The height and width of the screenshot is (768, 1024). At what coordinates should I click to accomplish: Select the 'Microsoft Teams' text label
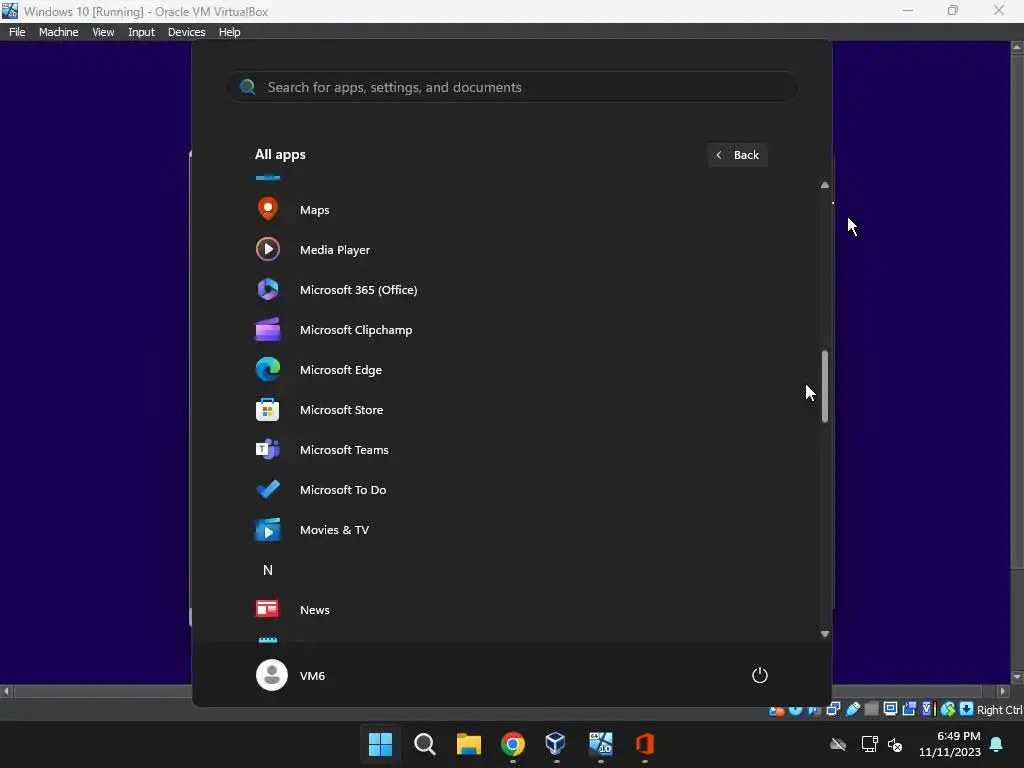(344, 450)
